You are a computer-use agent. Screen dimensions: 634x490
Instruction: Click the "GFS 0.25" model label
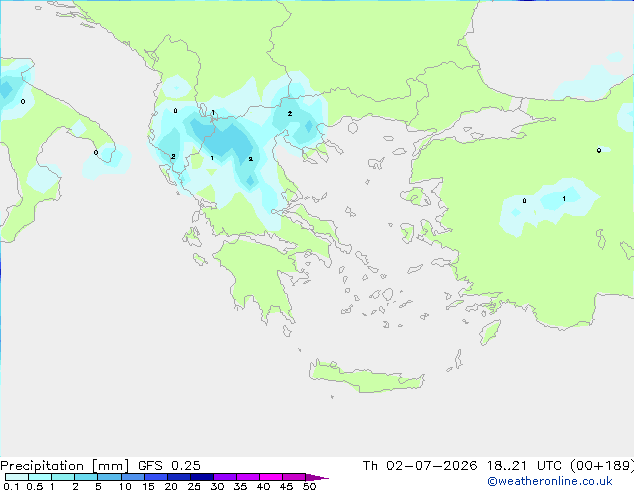pos(169,466)
